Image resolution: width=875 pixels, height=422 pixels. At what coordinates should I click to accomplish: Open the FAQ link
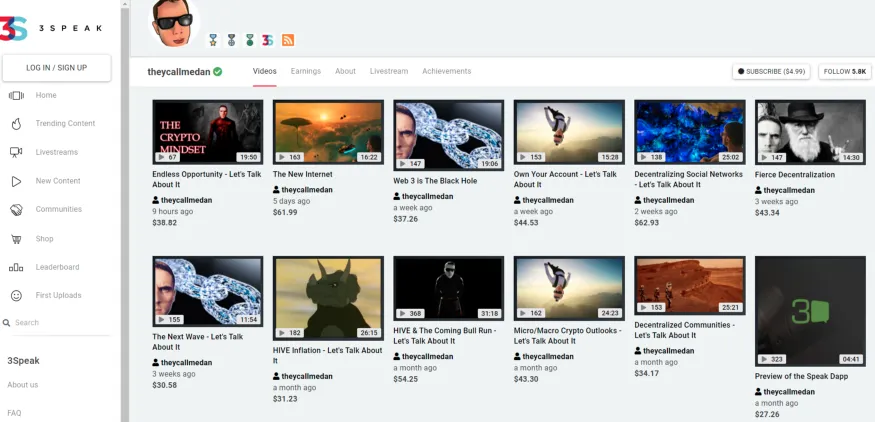click(14, 414)
